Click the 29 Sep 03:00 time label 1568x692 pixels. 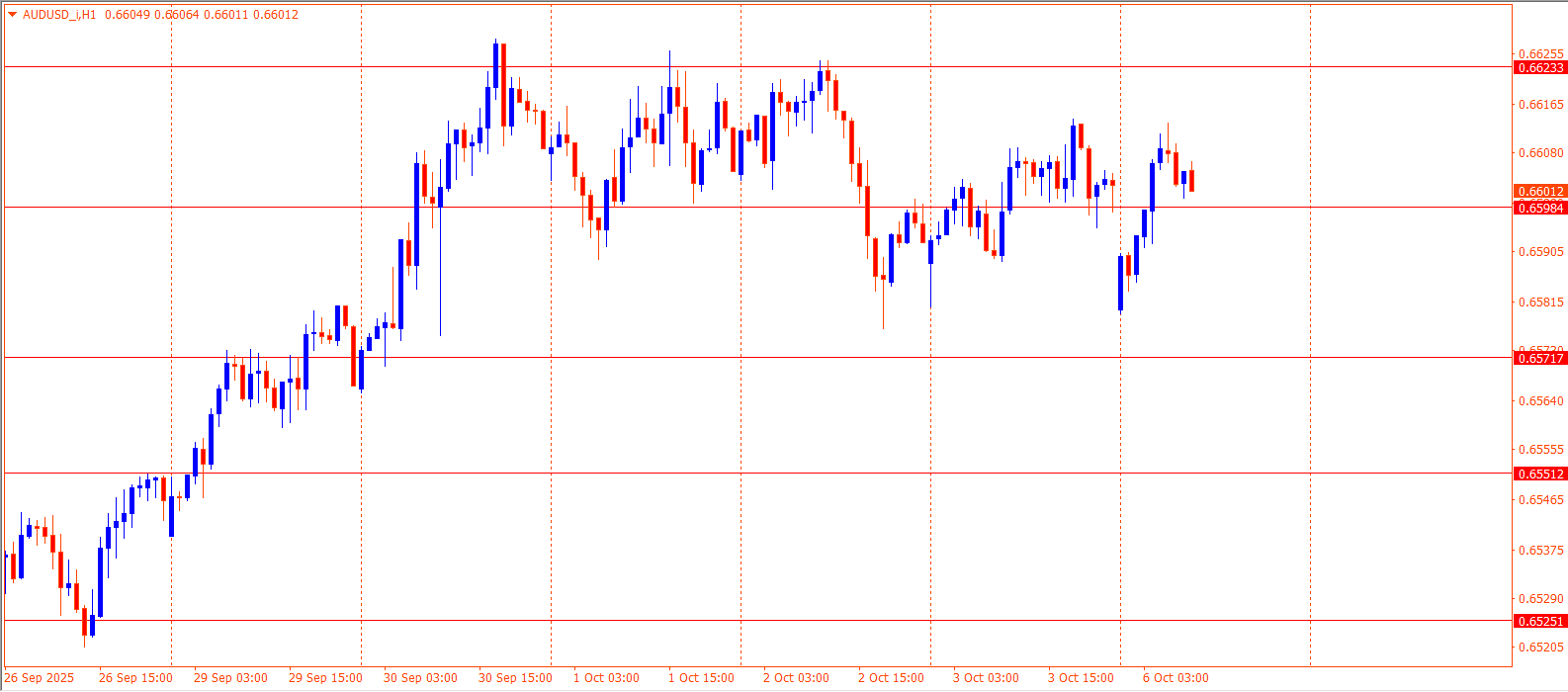(230, 678)
